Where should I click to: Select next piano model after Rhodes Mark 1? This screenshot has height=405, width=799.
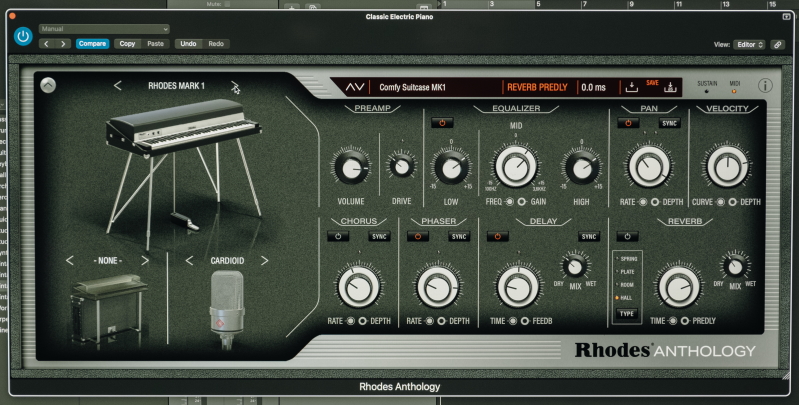click(x=234, y=86)
